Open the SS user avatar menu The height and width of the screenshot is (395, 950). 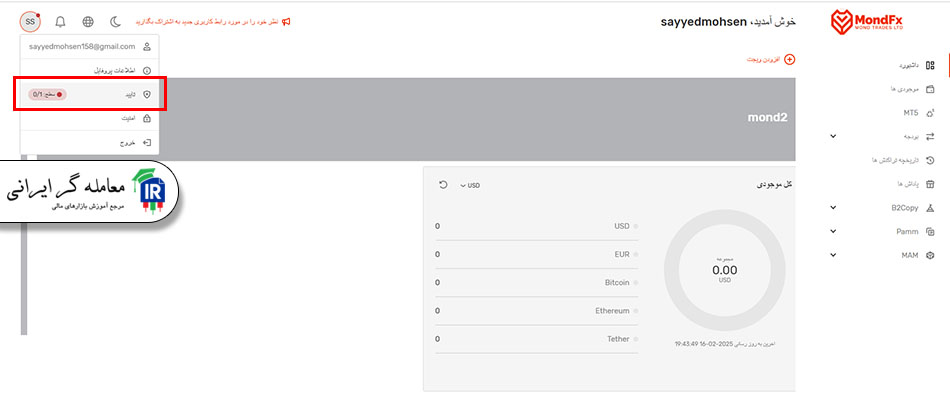30,22
